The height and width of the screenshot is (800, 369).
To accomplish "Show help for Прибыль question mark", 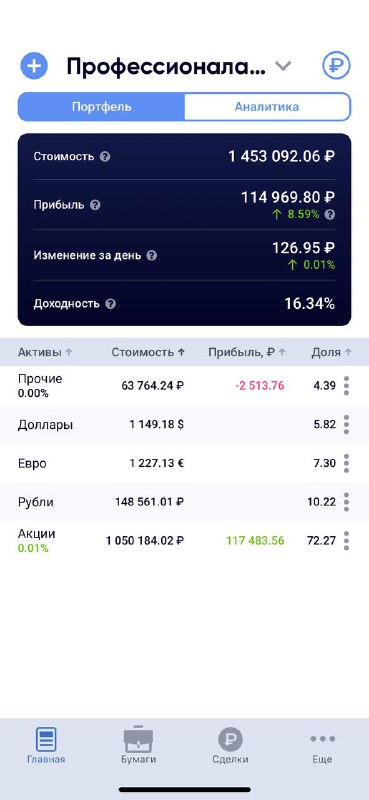I will pyautogui.click(x=95, y=205).
